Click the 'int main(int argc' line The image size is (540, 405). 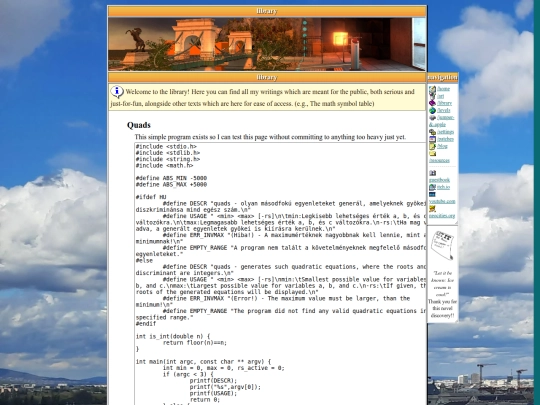click(x=203, y=362)
